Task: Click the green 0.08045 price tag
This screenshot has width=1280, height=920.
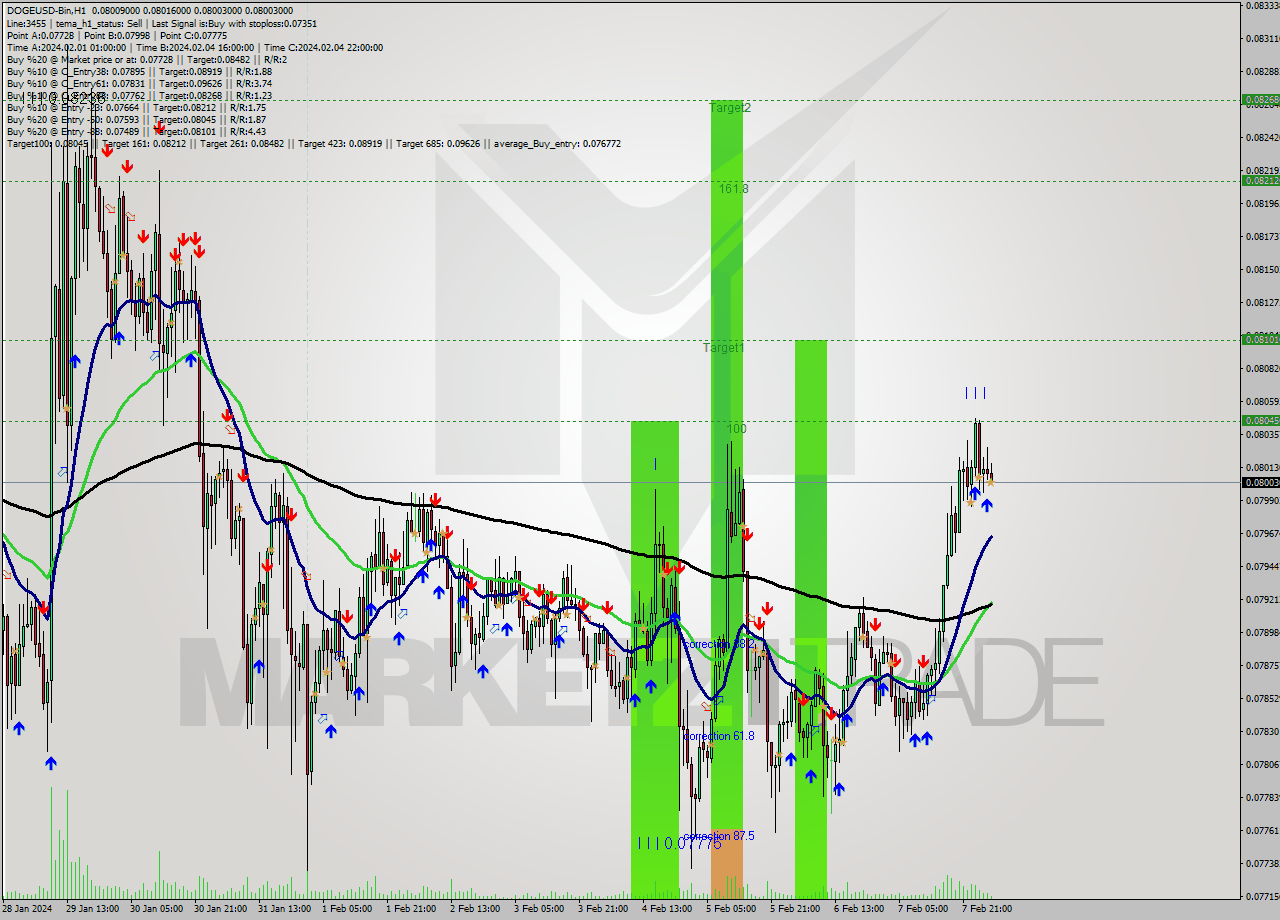Action: (1259, 421)
